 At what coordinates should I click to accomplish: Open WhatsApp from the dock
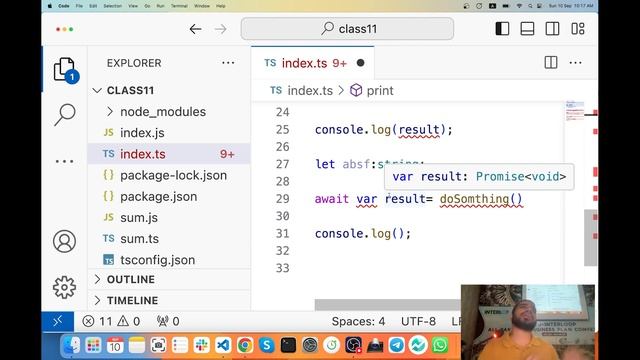440,345
